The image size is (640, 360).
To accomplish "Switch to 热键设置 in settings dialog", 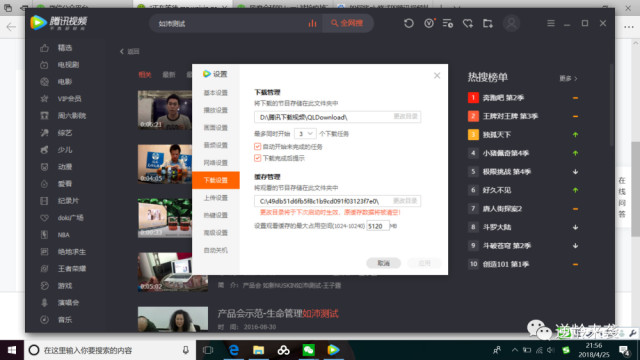I will point(216,215).
